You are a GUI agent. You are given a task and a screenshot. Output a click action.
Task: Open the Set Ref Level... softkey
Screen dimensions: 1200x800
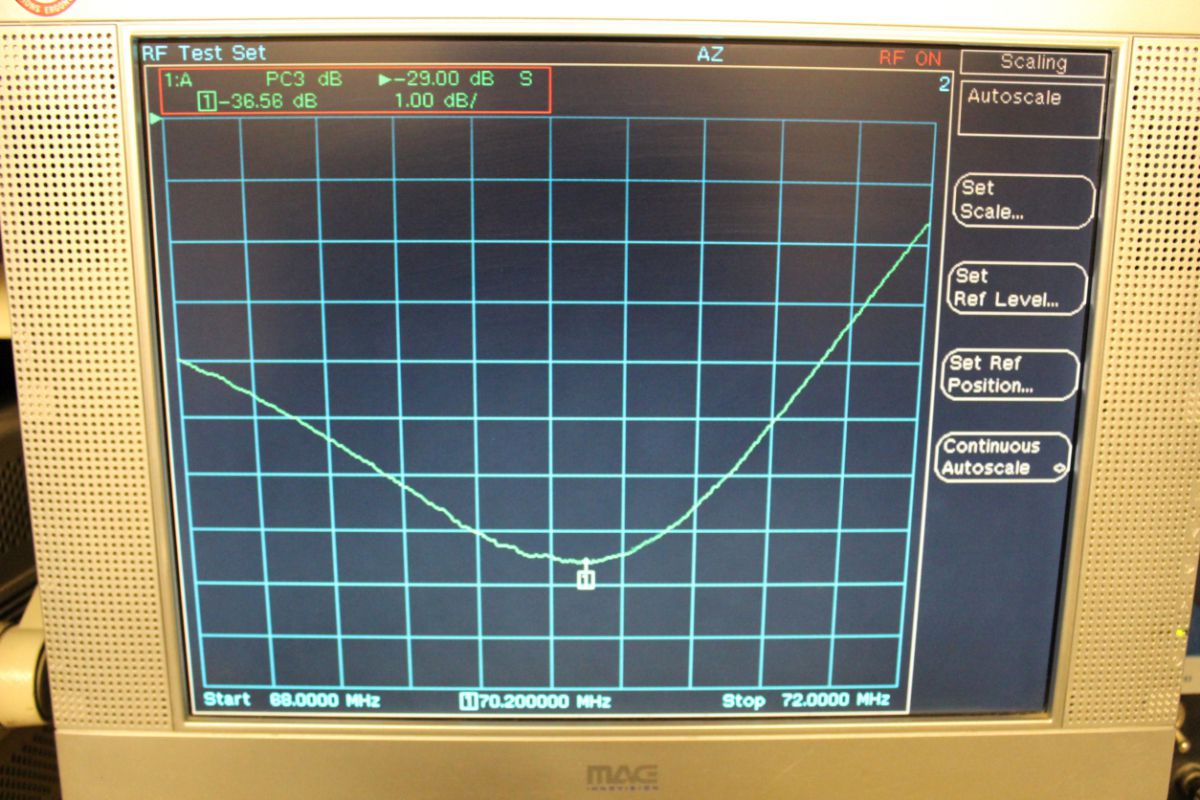coord(1016,288)
